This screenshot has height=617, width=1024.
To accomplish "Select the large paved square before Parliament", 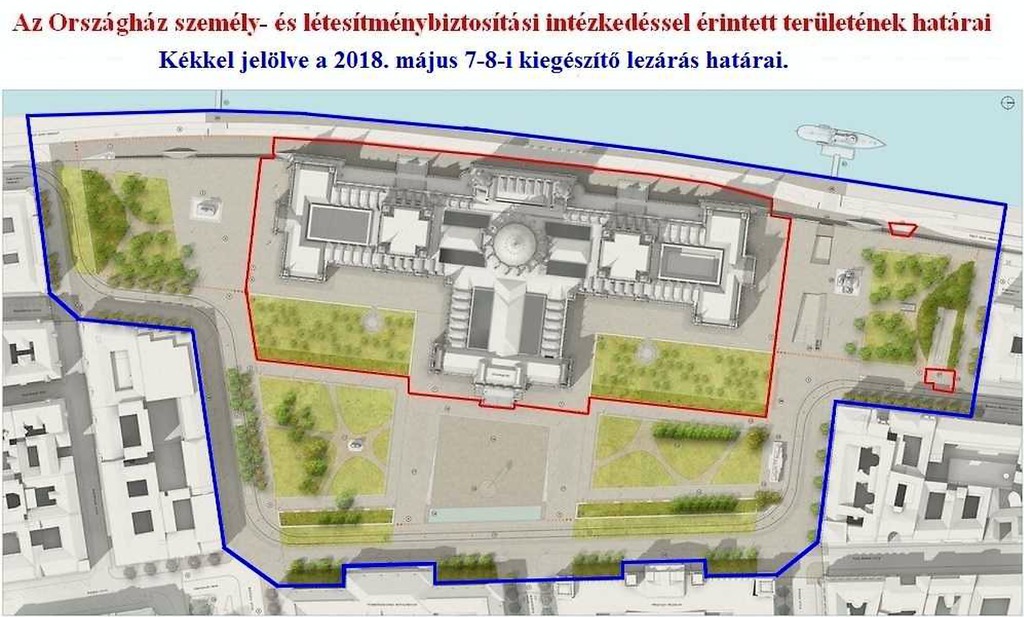I will 490,459.
